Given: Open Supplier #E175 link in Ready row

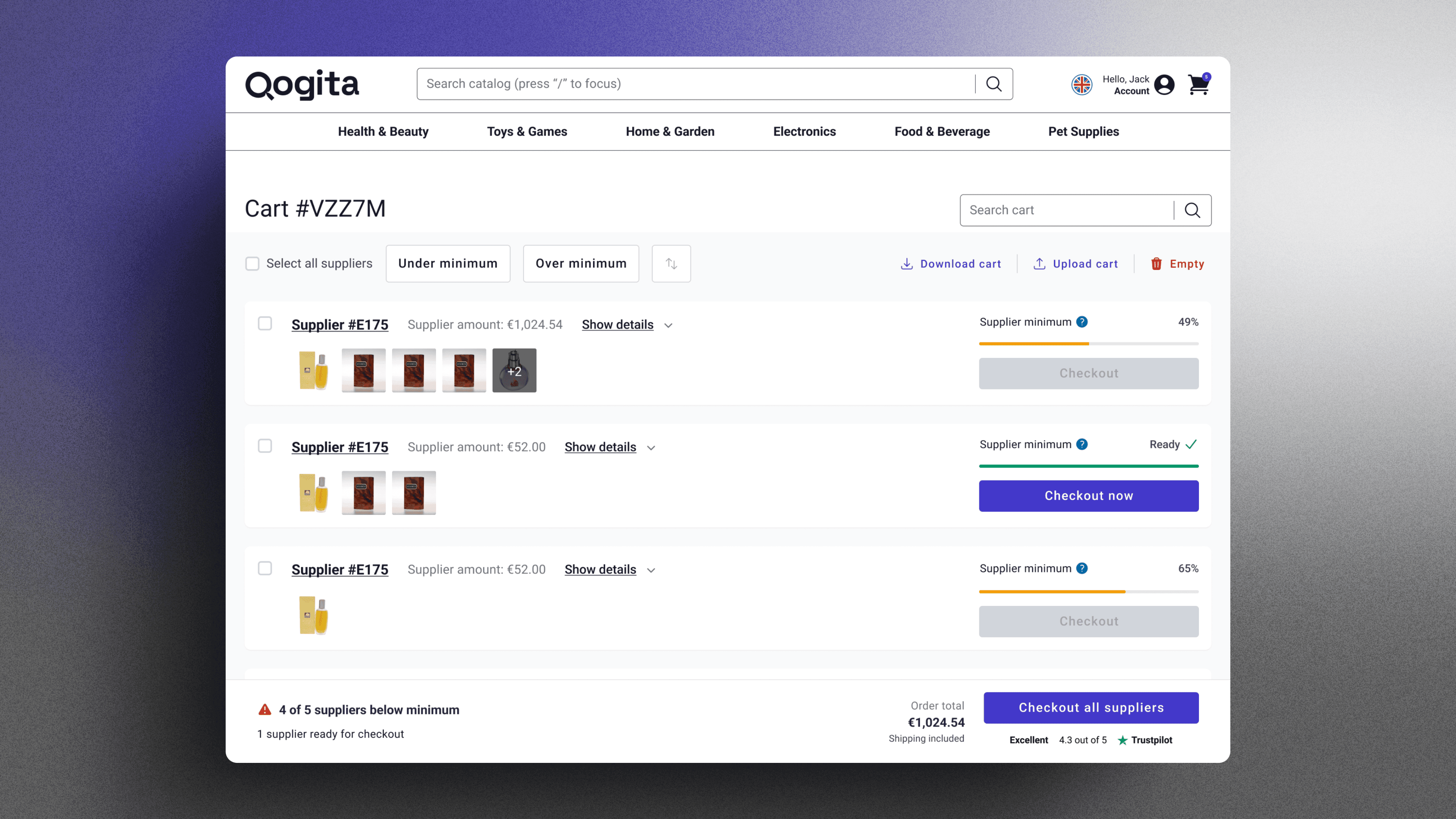Looking at the screenshot, I should pos(340,447).
